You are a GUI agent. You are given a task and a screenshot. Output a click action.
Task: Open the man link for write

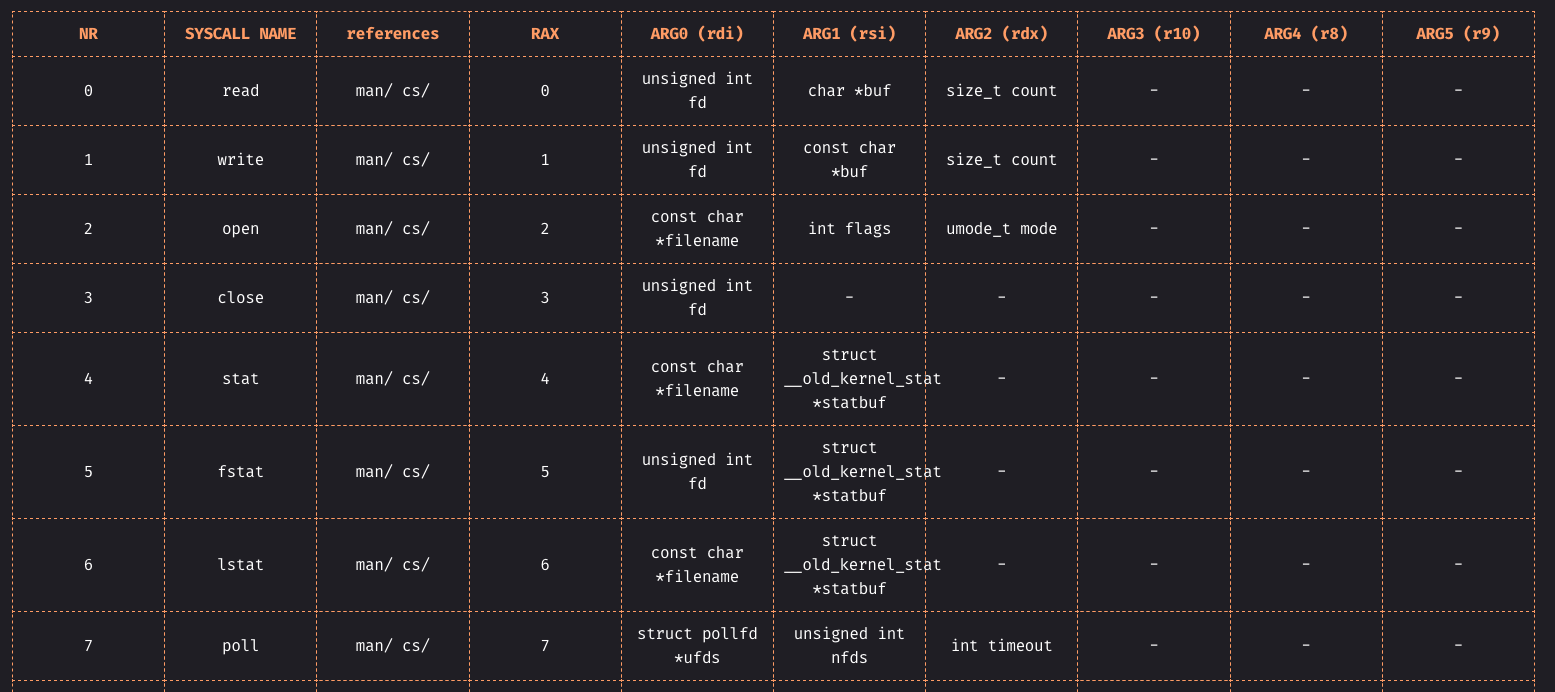[372, 160]
